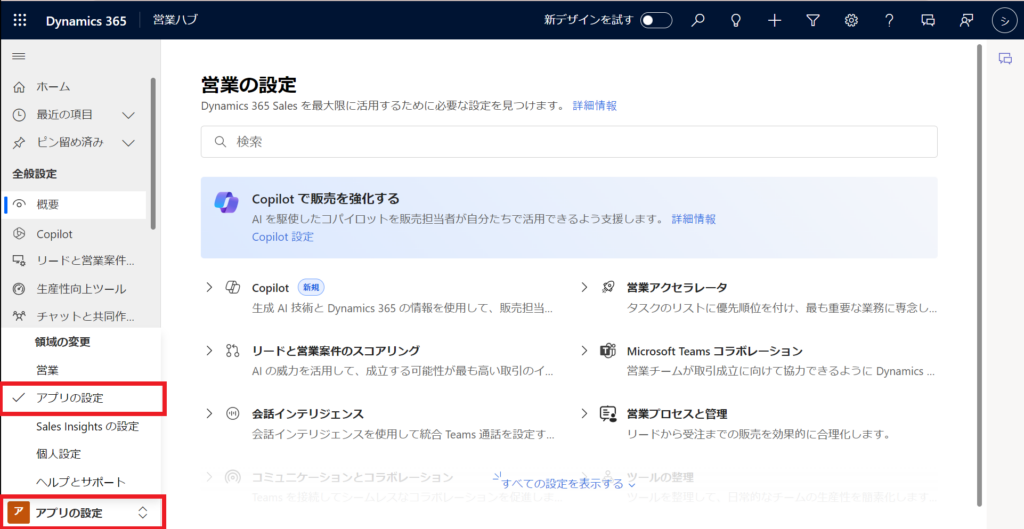Click the 営業アクセラレータ rocket icon
Viewport: 1024px width, 529px height.
click(607, 287)
